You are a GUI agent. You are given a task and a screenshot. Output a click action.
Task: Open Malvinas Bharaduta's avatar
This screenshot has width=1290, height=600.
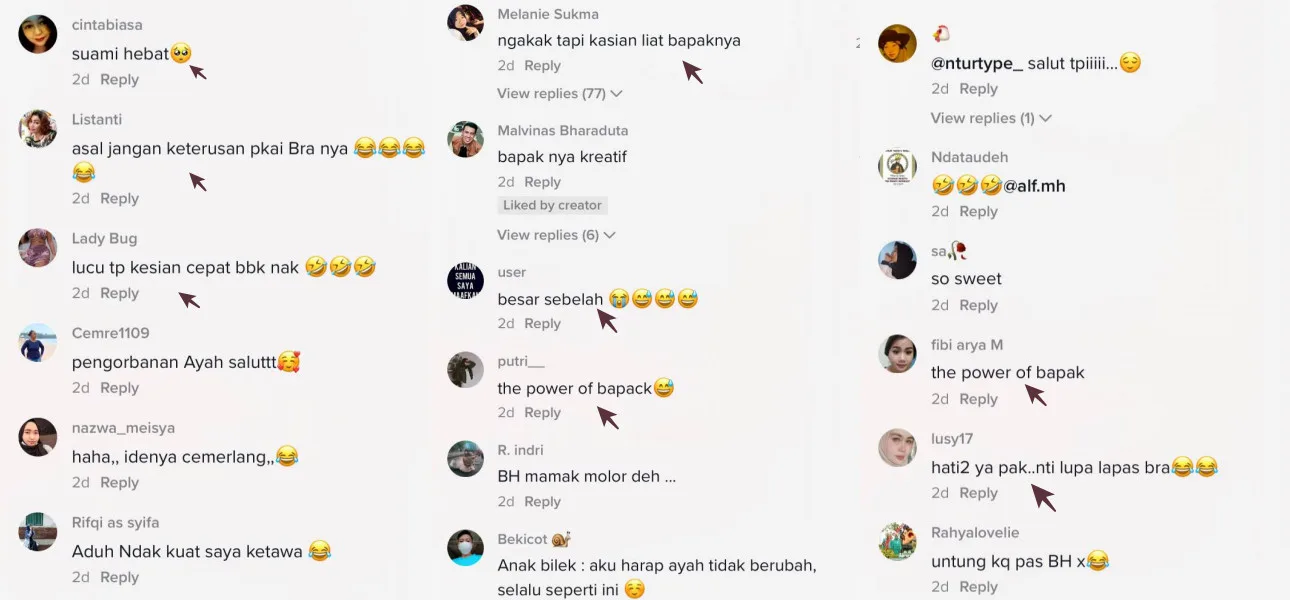point(465,140)
